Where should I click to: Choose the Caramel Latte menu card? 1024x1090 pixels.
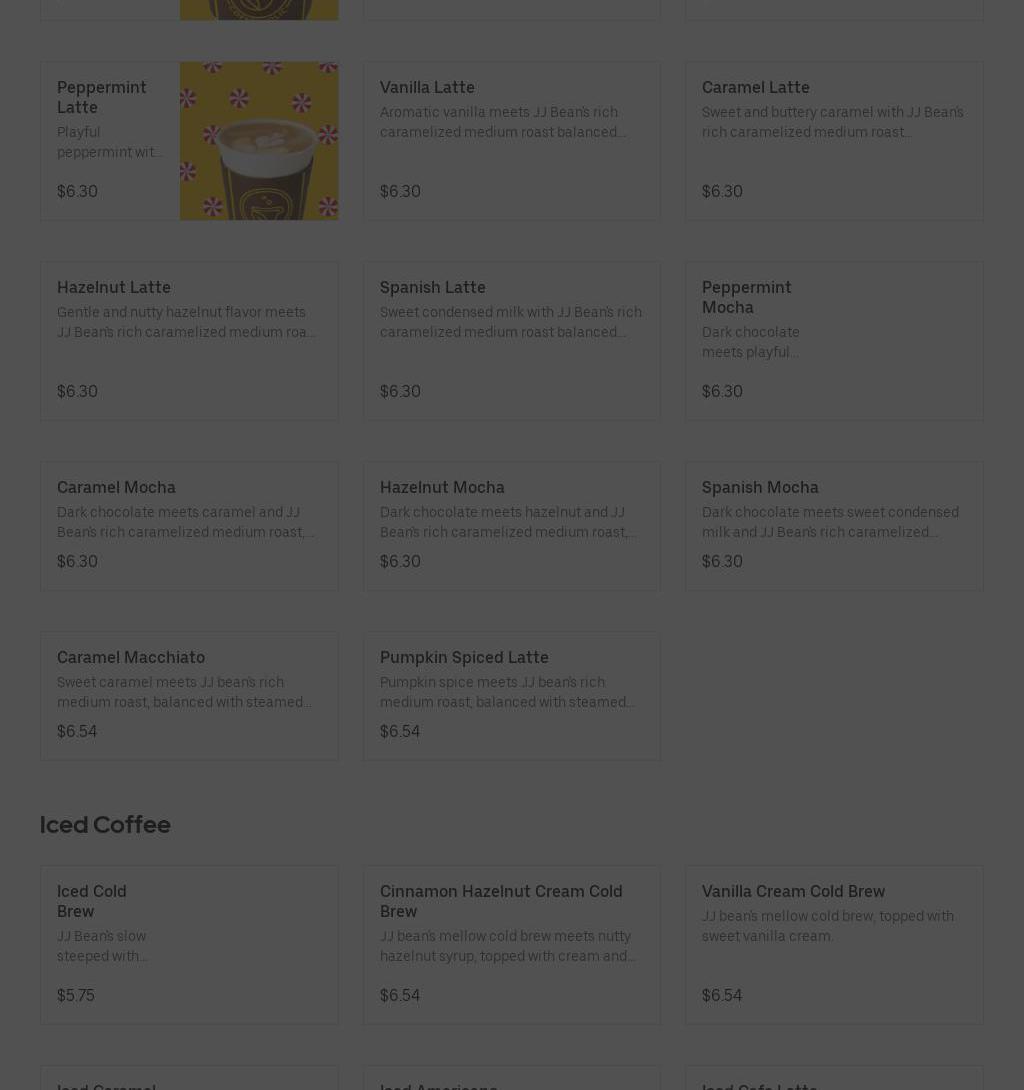(833, 141)
